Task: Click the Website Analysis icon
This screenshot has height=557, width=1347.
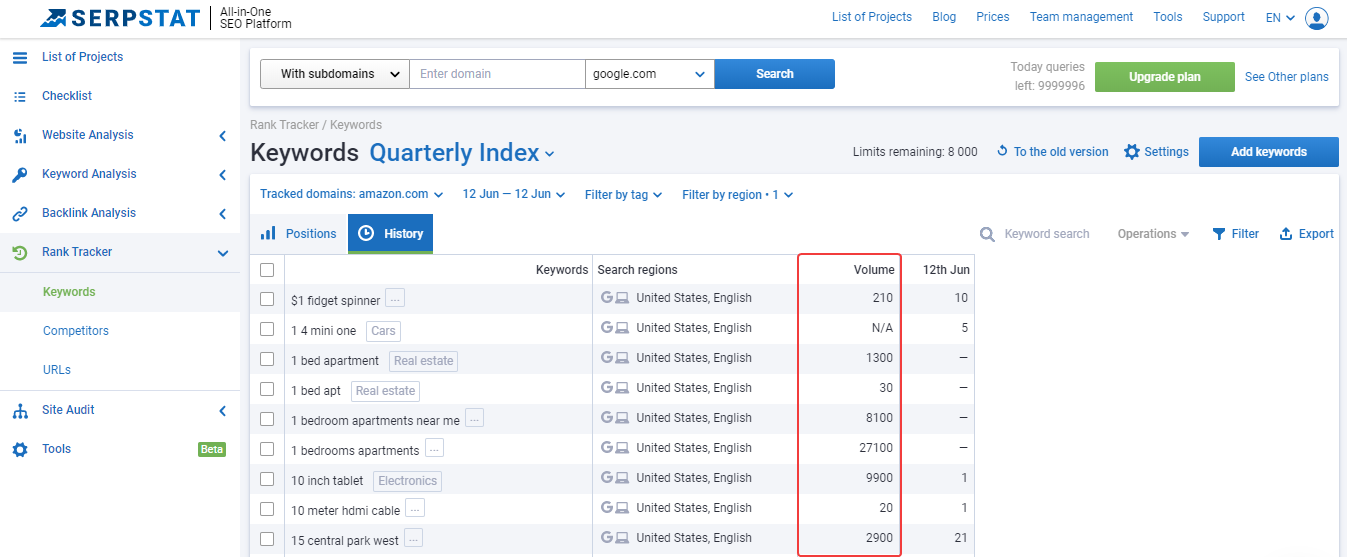Action: click(20, 135)
